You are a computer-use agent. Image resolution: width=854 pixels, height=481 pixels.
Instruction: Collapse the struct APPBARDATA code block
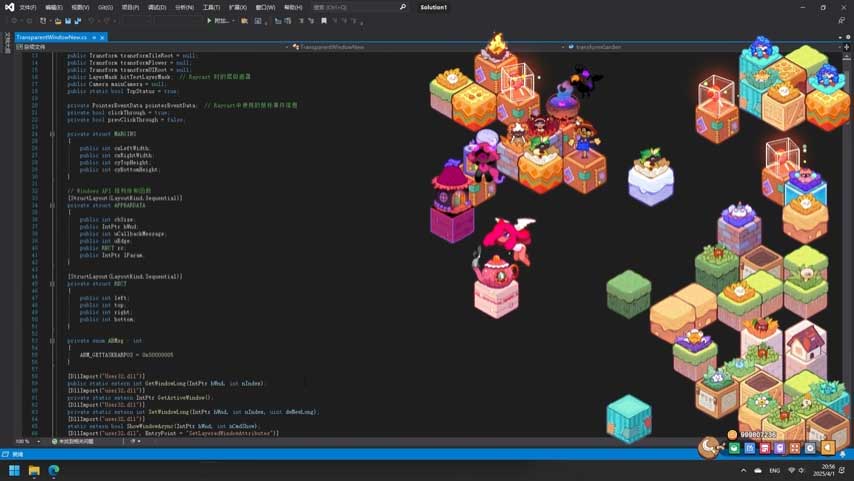pyautogui.click(x=52, y=205)
